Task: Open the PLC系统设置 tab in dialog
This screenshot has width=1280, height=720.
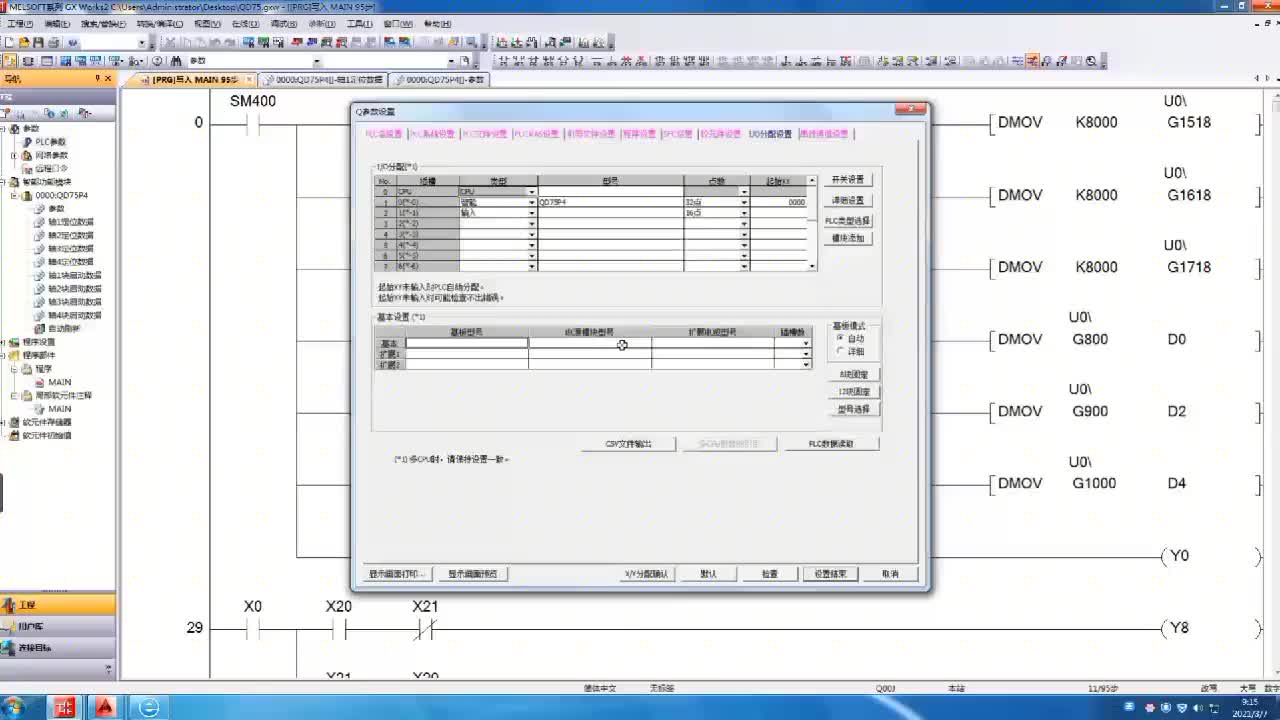Action: (x=432, y=134)
